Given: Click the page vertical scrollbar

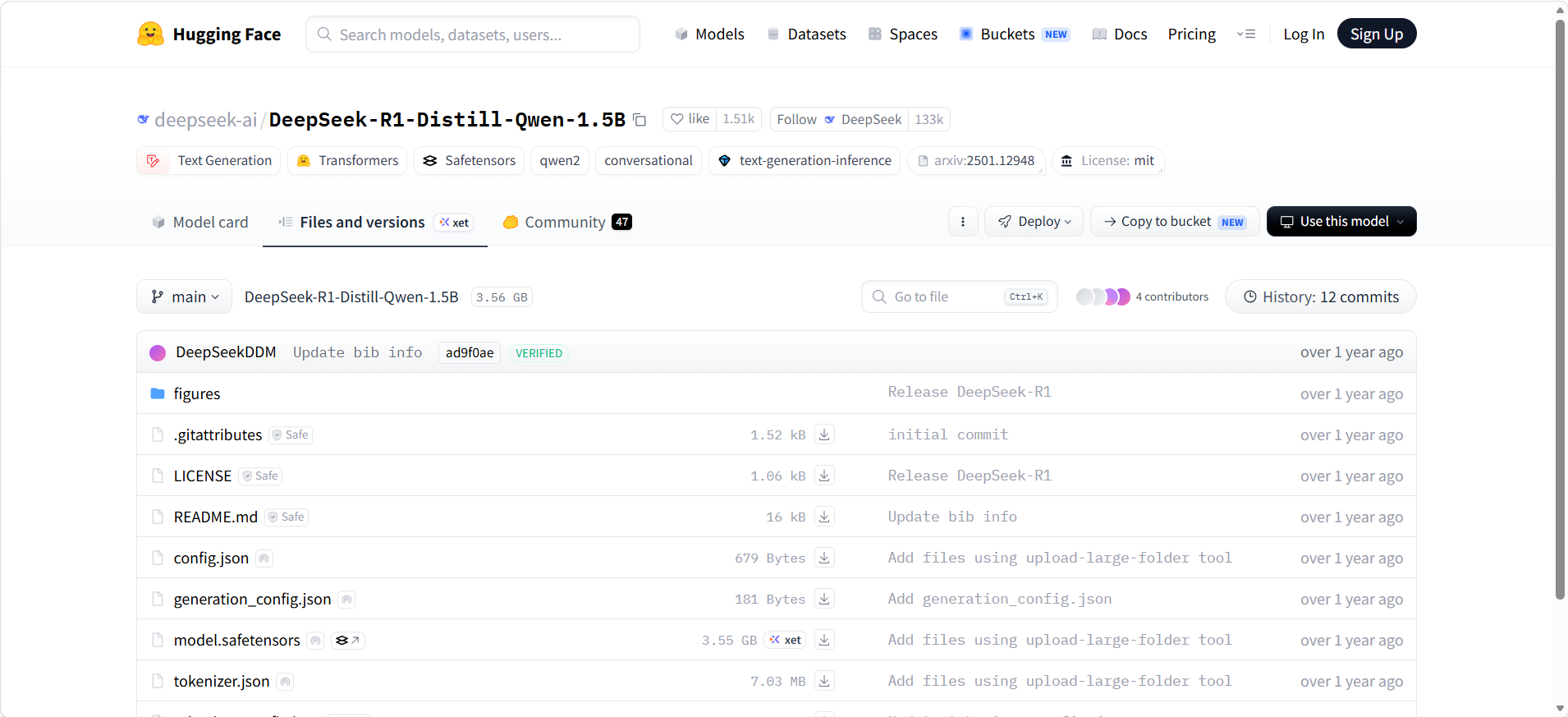Looking at the screenshot, I should click(x=1561, y=309).
